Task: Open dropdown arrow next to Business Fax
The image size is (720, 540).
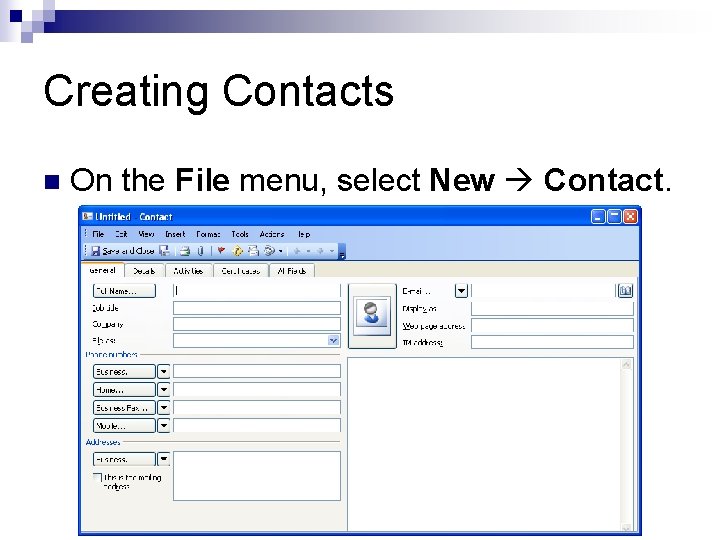Action: (164, 408)
